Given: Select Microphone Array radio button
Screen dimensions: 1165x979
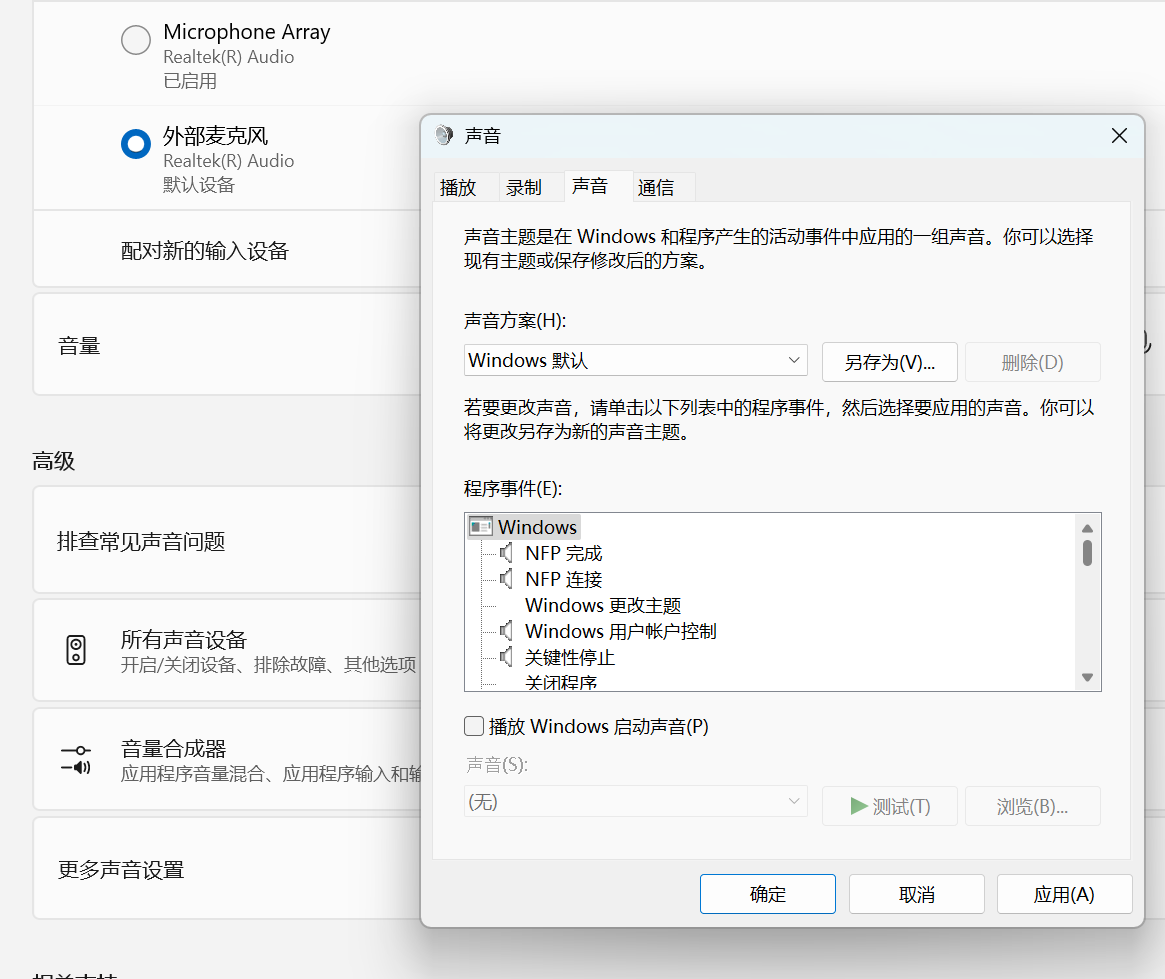Looking at the screenshot, I should coord(136,40).
